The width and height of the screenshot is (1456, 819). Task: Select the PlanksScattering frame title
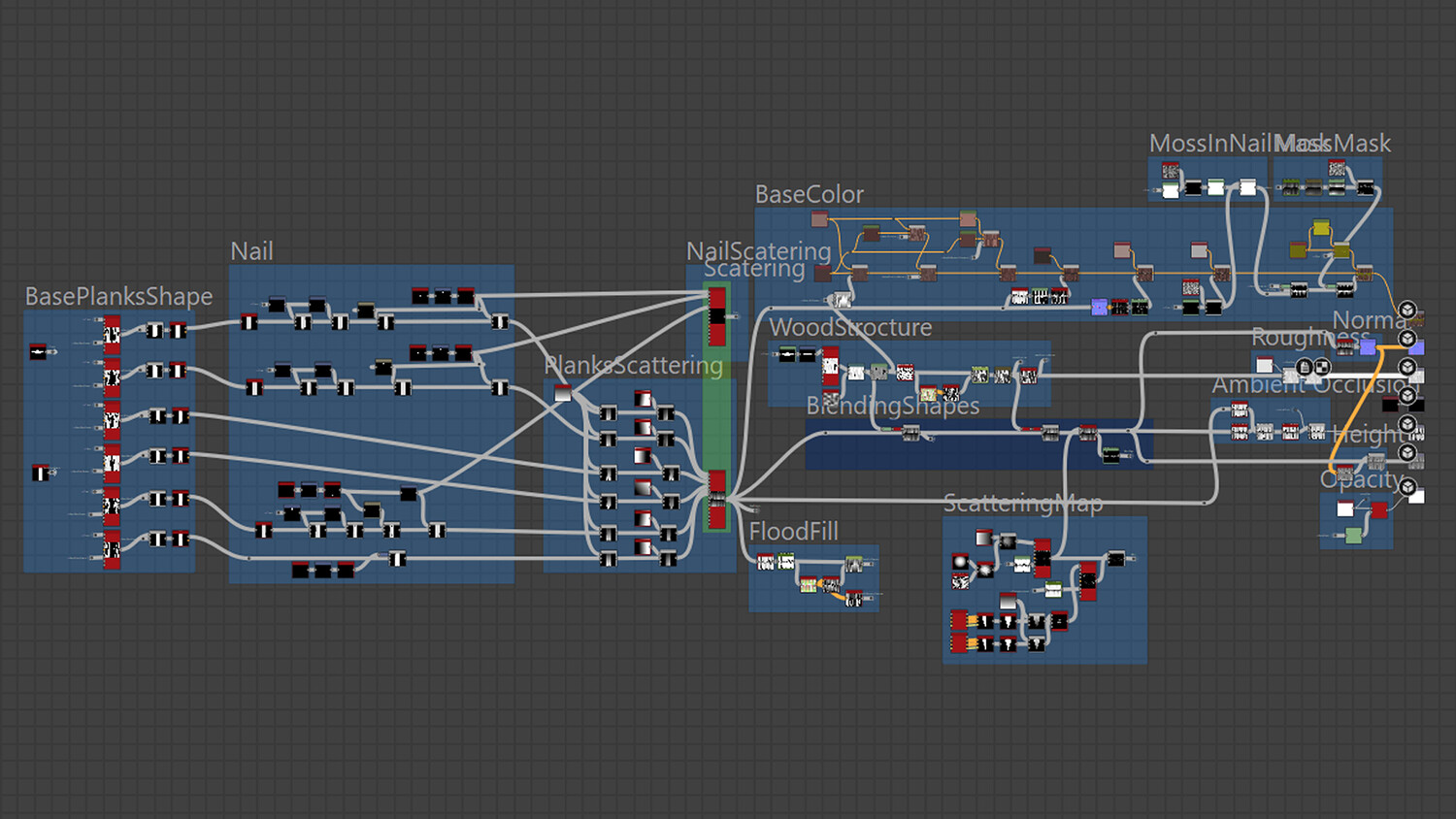point(634,366)
